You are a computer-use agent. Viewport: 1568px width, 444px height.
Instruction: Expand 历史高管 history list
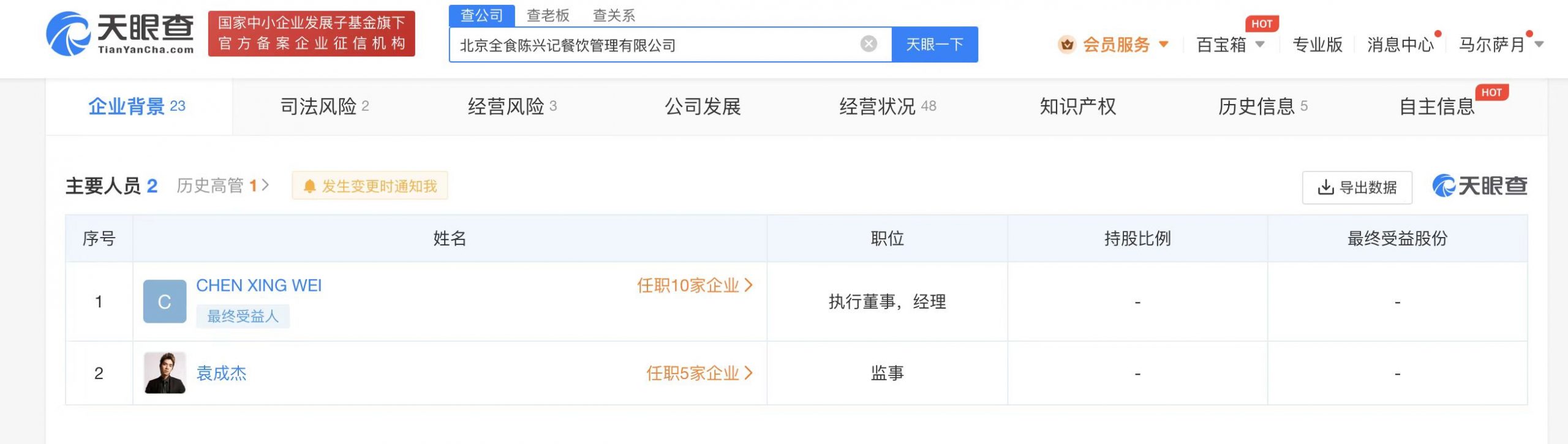pyautogui.click(x=222, y=186)
